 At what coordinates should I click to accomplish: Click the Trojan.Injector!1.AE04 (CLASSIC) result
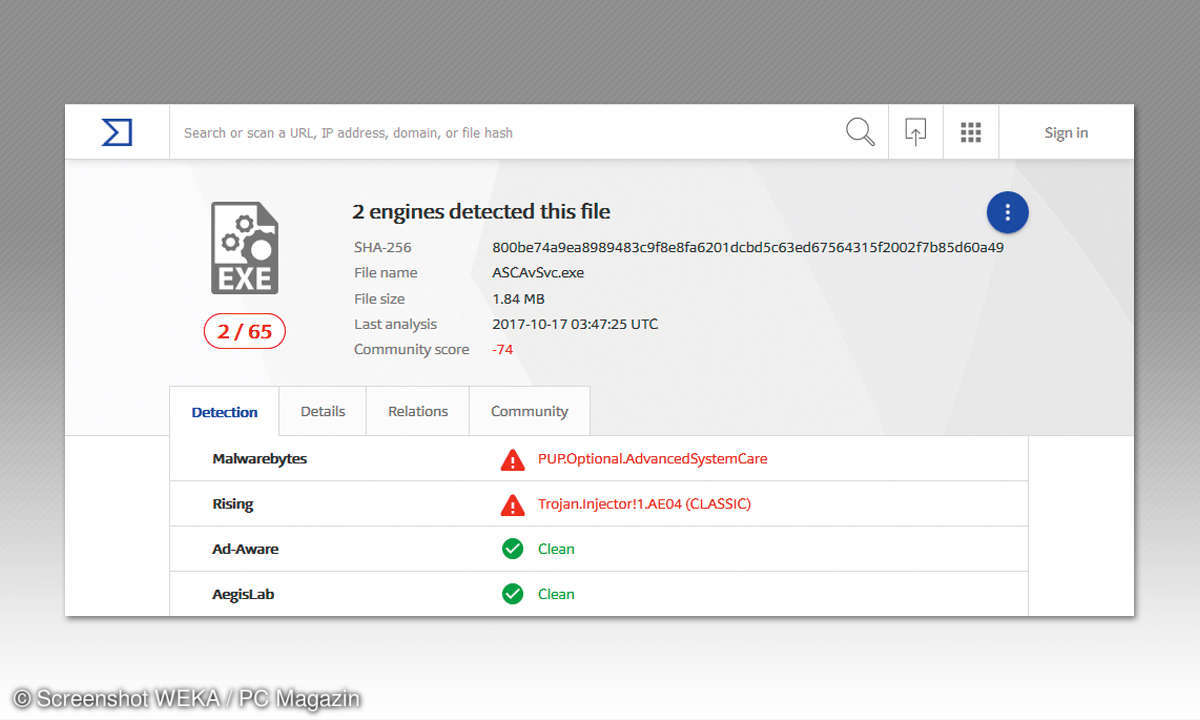(644, 504)
